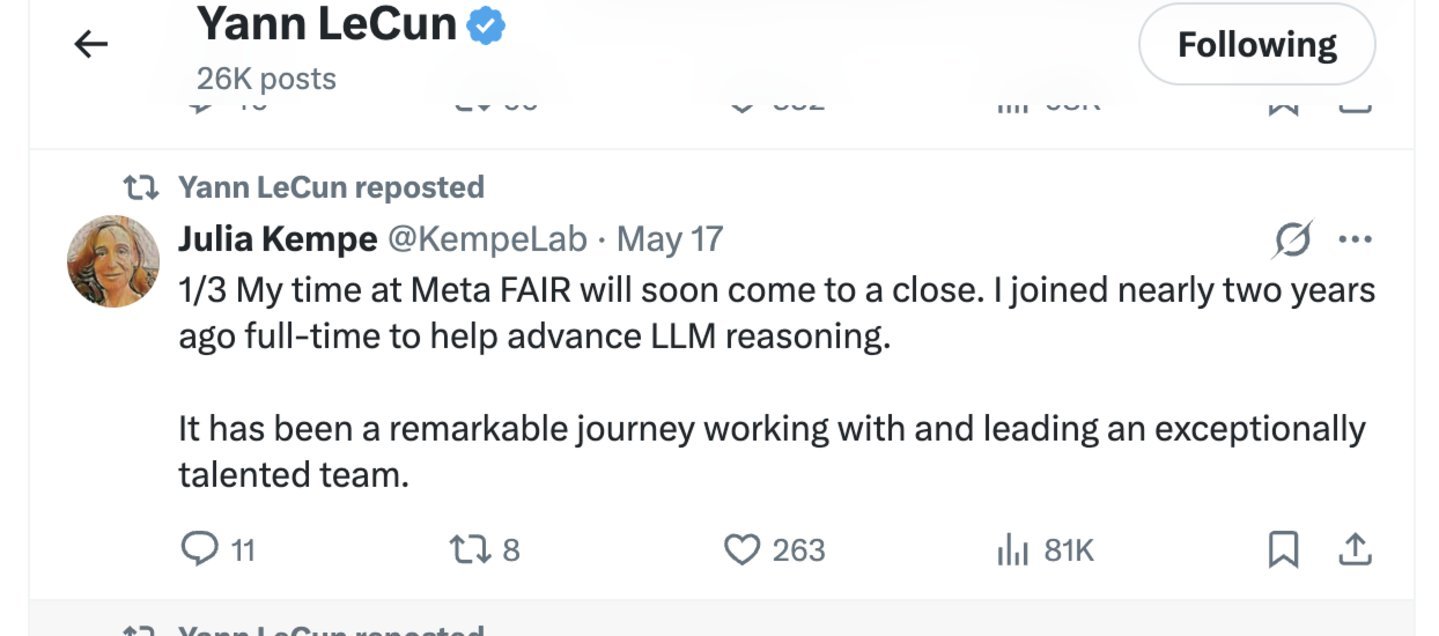Viewport: 1439px width, 636px height.
Task: Click the repost icon beside 'Yann LeCun reposted'
Action: click(137, 187)
